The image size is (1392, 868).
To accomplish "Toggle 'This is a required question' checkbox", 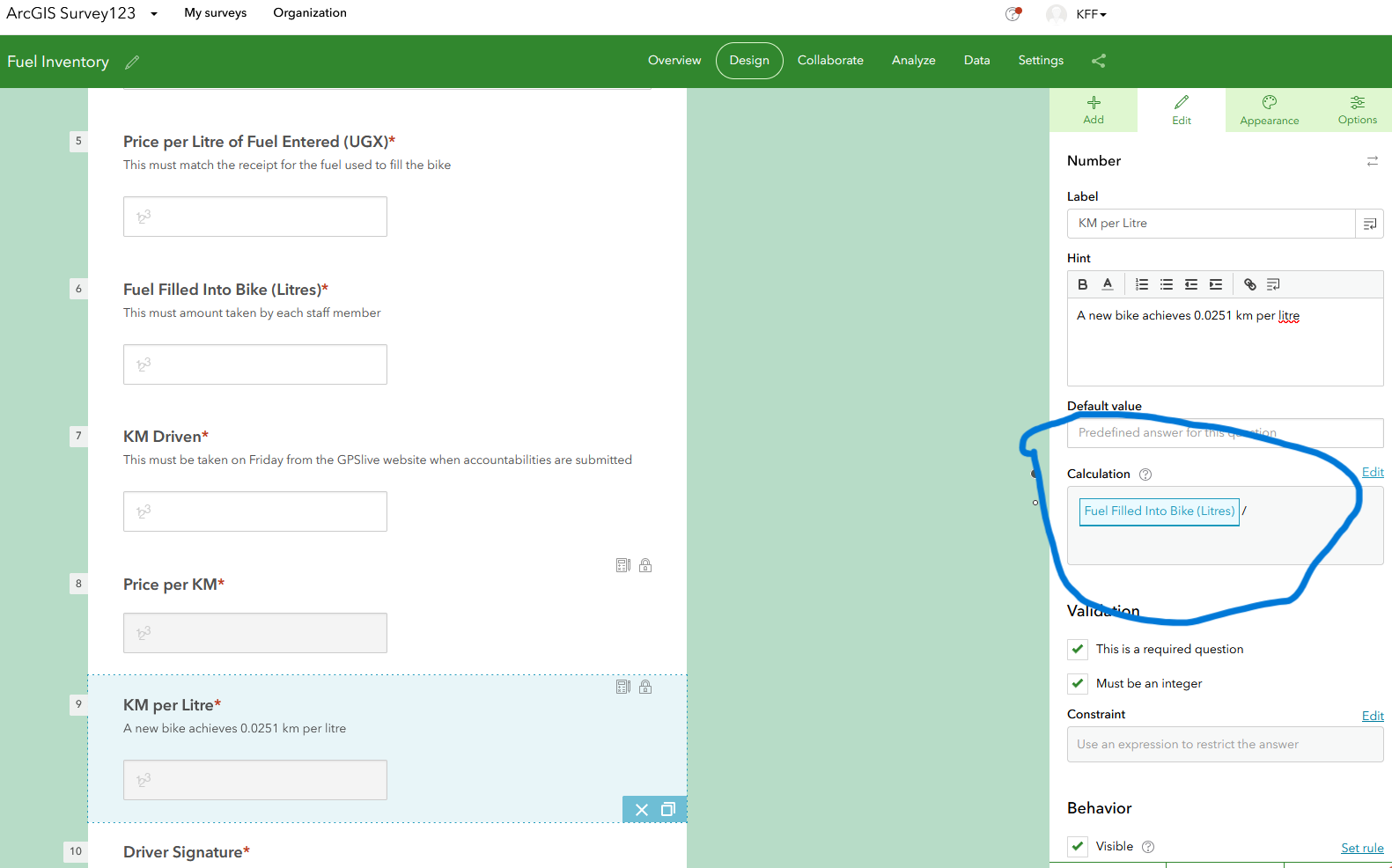I will click(x=1078, y=650).
